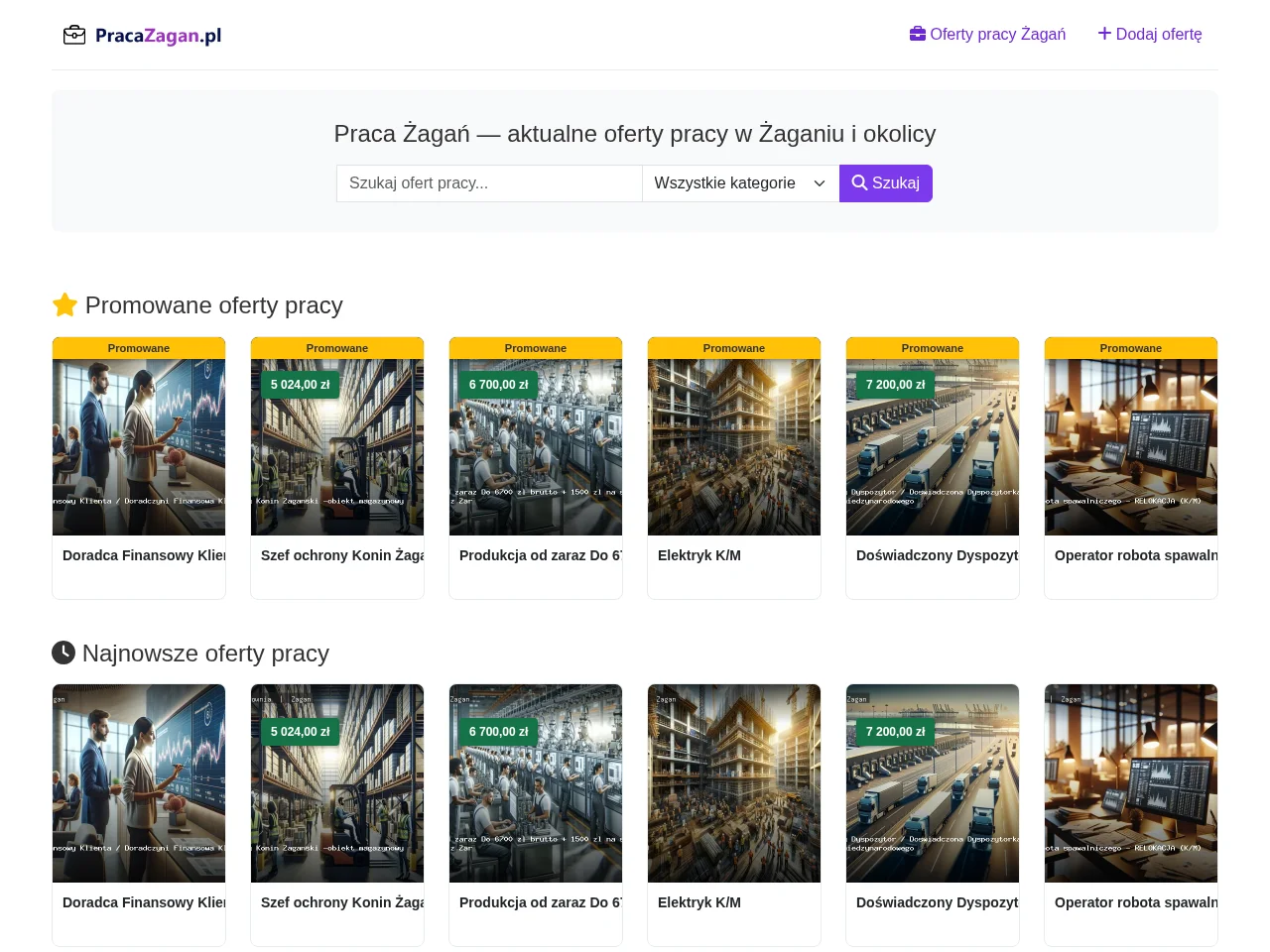The image size is (1270, 952).
Task: Open newest Produkcja od zaraz image
Action: coord(536,783)
